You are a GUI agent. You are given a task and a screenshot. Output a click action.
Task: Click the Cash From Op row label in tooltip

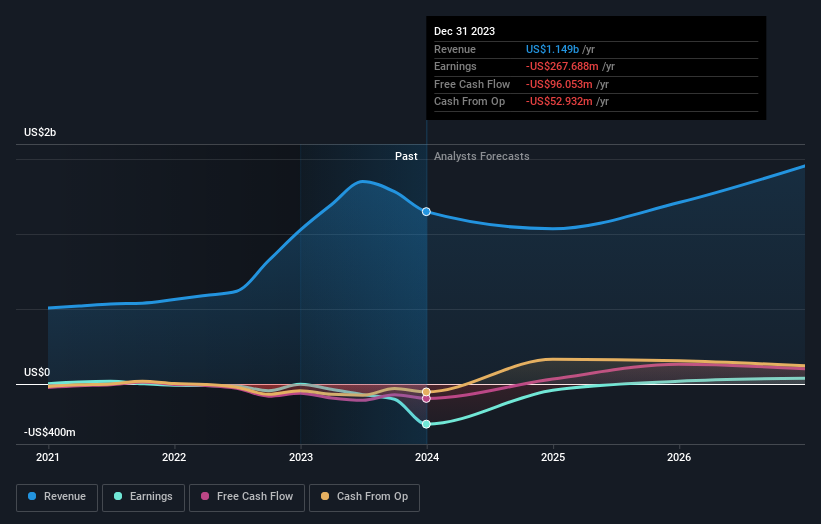pos(470,102)
